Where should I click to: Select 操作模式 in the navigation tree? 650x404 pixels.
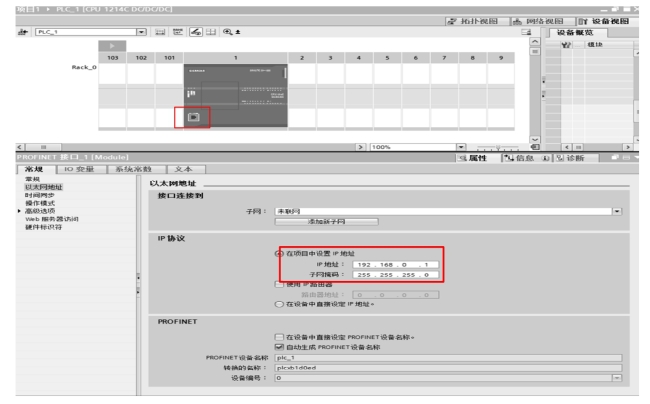(x=40, y=203)
